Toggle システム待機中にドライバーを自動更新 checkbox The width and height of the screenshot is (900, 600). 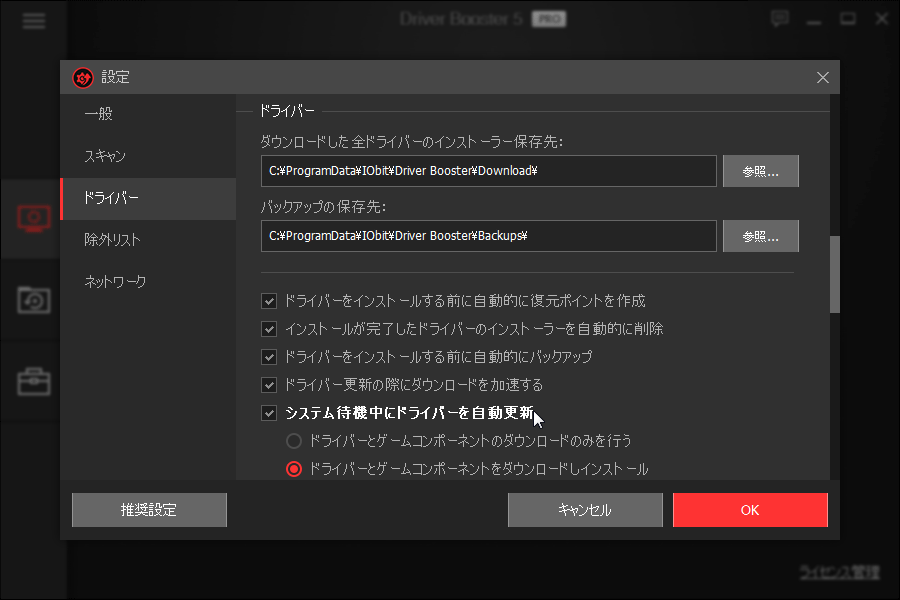(x=269, y=413)
